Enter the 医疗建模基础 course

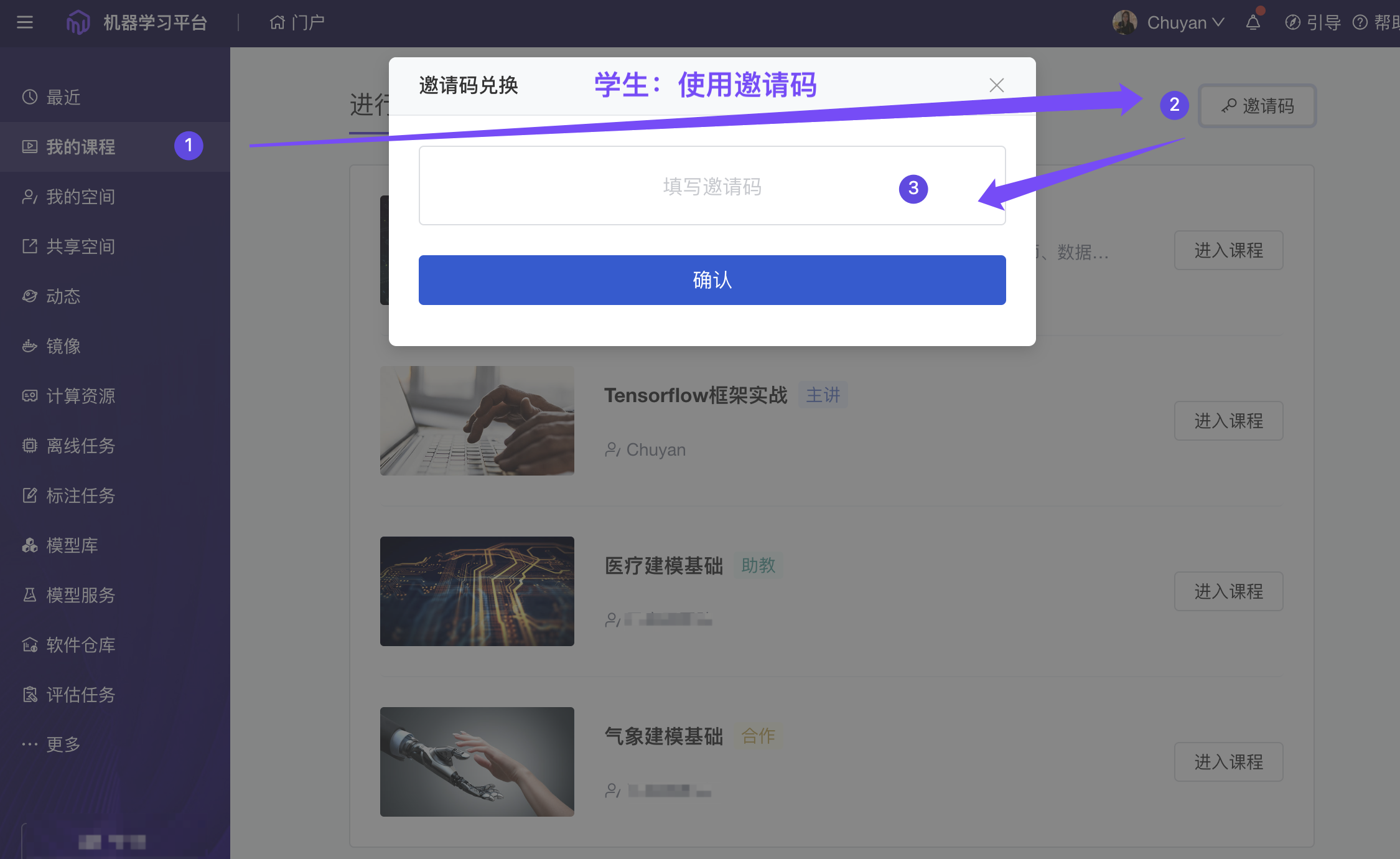(1228, 591)
